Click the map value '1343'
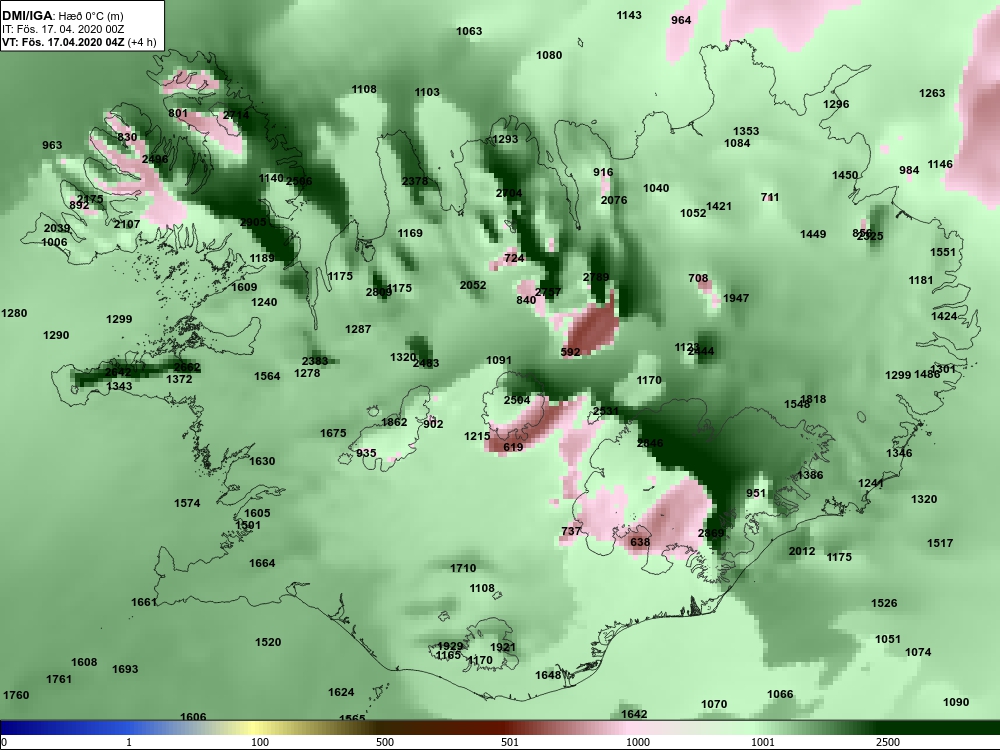Screen dimensions: 1000x750 pos(119,386)
